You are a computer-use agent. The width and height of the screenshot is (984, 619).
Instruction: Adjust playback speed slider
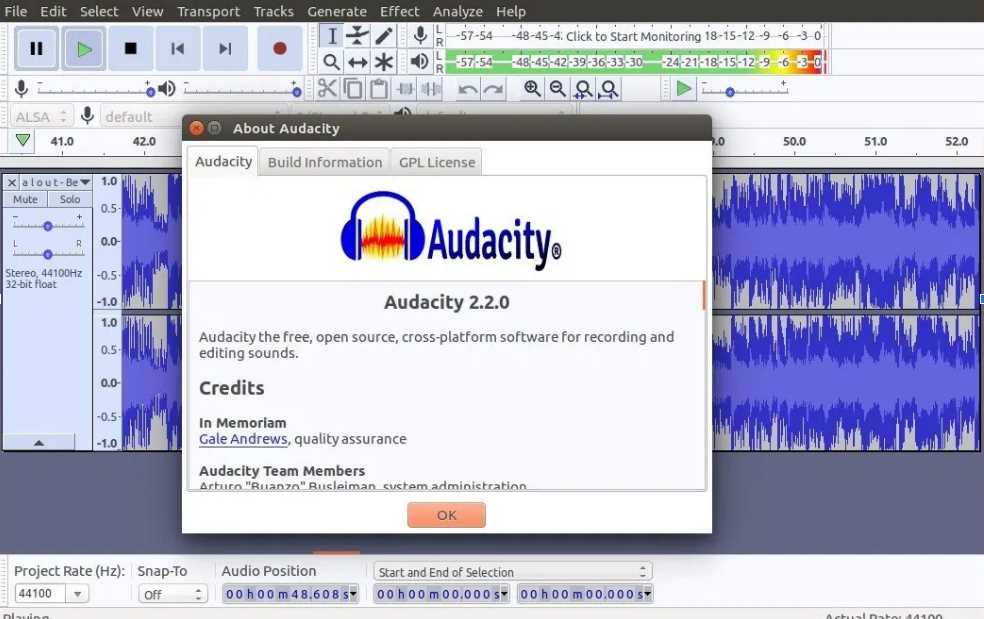[744, 91]
